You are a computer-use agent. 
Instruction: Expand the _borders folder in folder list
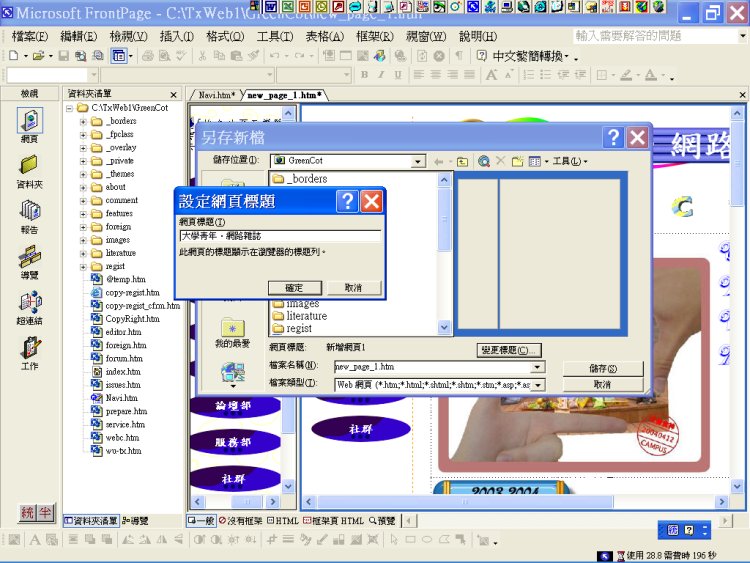[x=84, y=121]
